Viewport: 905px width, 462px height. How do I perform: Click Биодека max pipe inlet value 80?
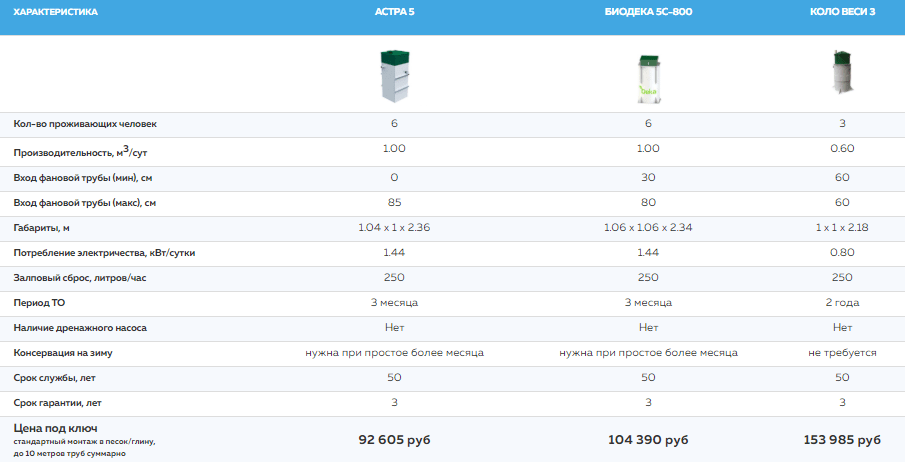tap(648, 203)
